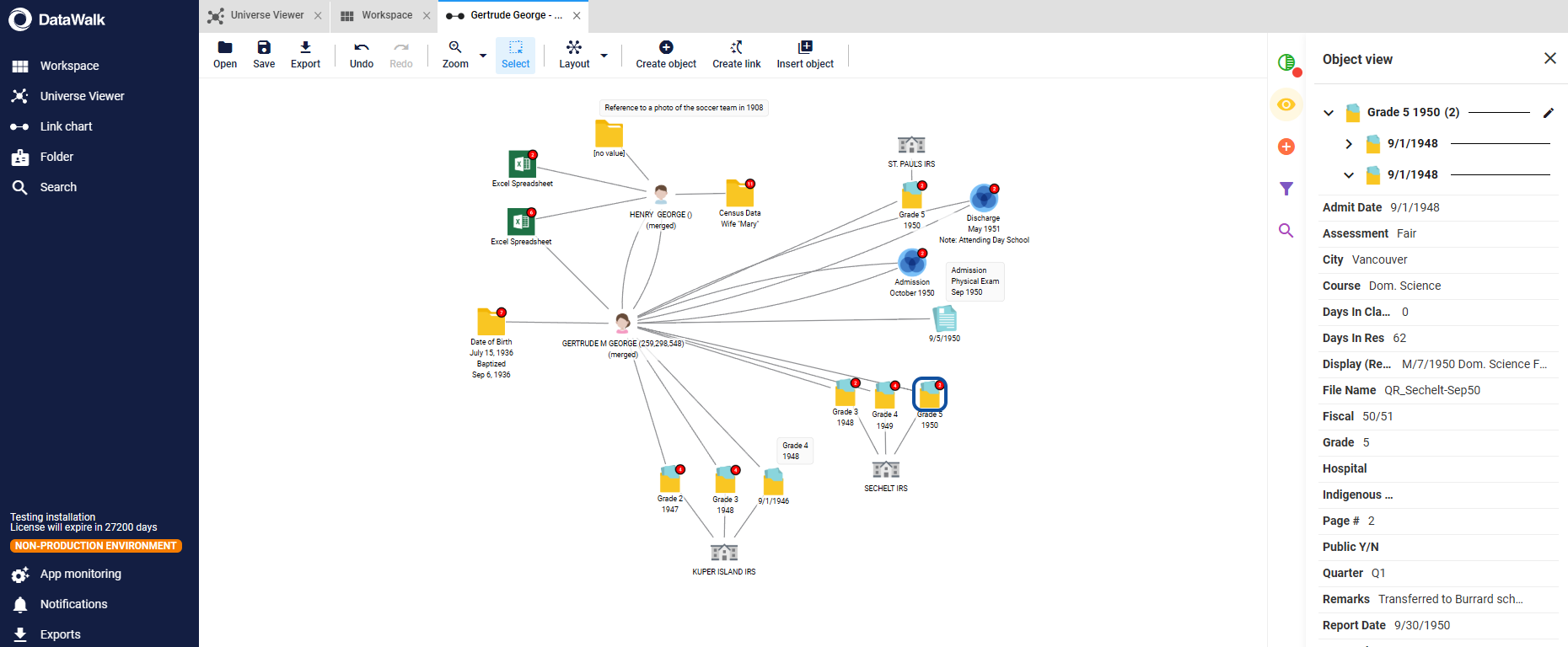Screen dimensions: 1568x647
Task: Select the [no value] folder node
Action: tap(609, 134)
